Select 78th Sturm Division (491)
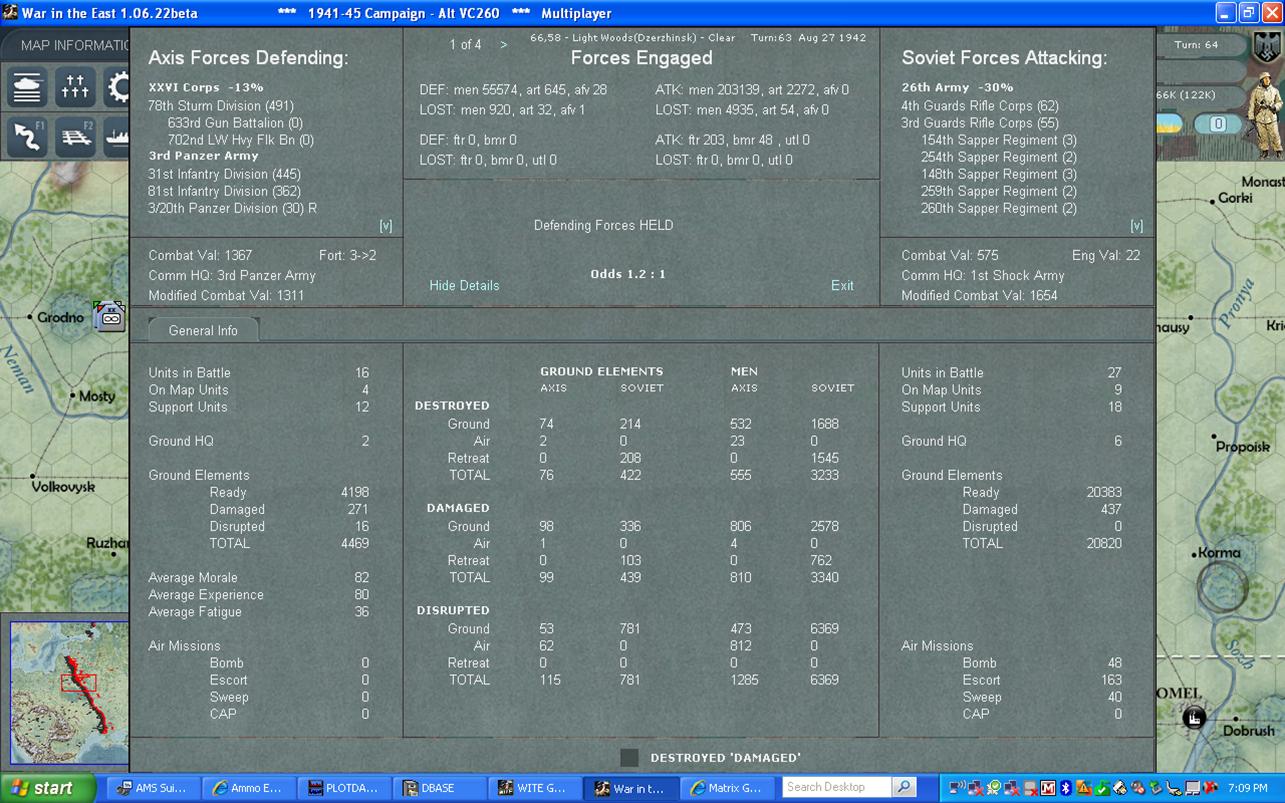This screenshot has width=1285, height=803. click(221, 105)
